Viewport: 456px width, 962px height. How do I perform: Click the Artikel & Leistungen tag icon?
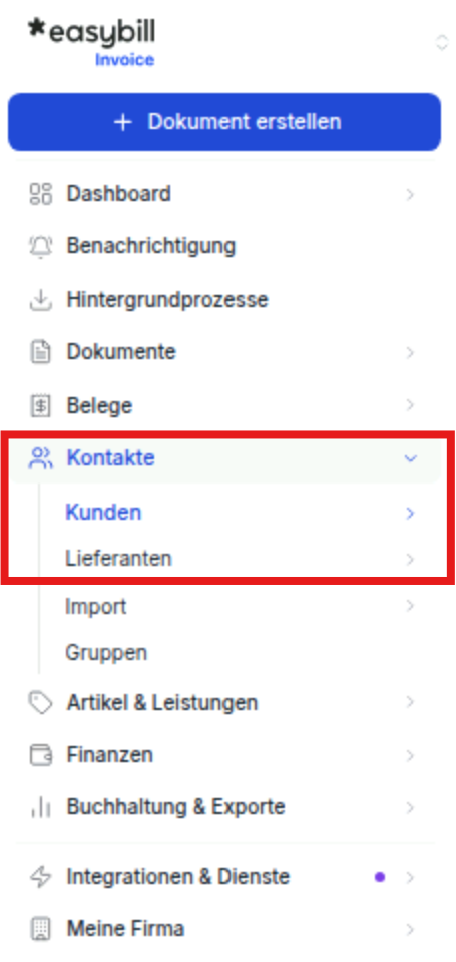pyautogui.click(x=41, y=702)
